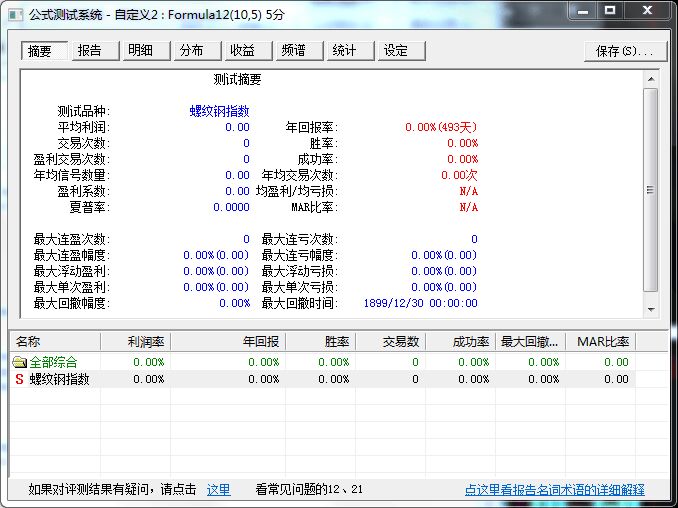Sort by the 年回报 column header
Image resolution: width=678 pixels, height=508 pixels.
(227, 342)
